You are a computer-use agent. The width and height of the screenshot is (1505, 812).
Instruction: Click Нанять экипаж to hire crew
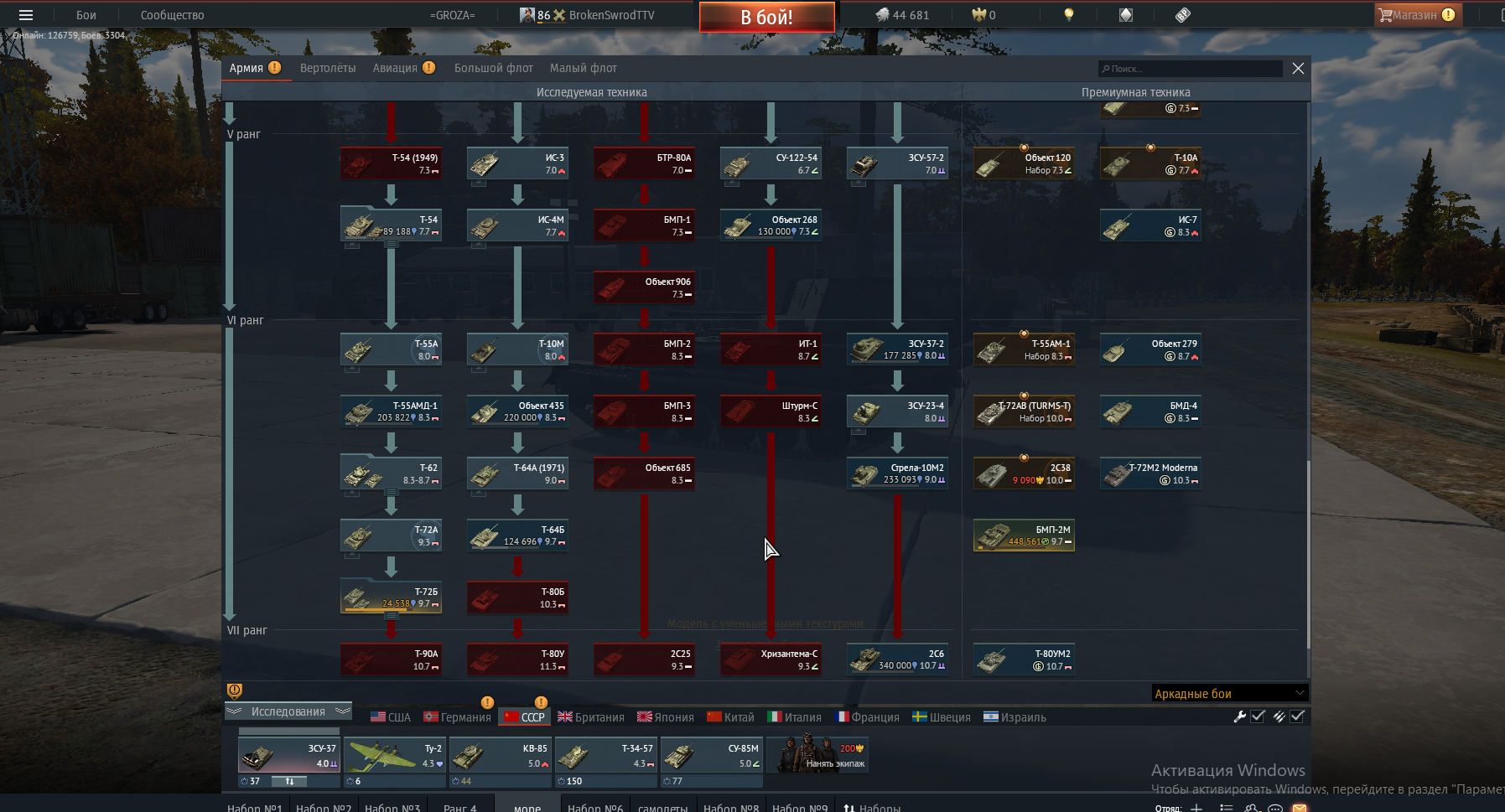(818, 753)
